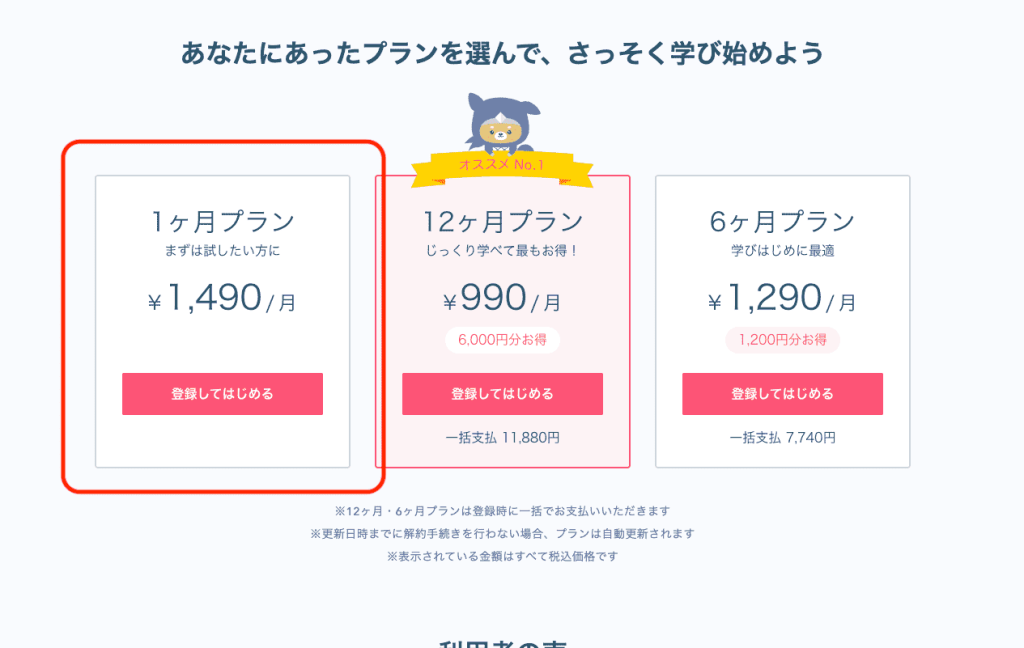Click the まずは試したい方に subtitle

point(222,250)
